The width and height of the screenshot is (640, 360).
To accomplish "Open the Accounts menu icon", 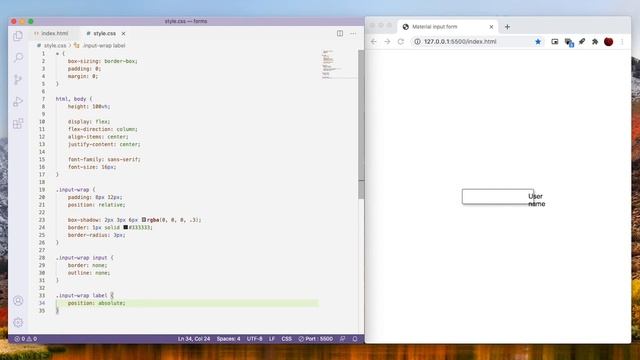I will pos(18,300).
